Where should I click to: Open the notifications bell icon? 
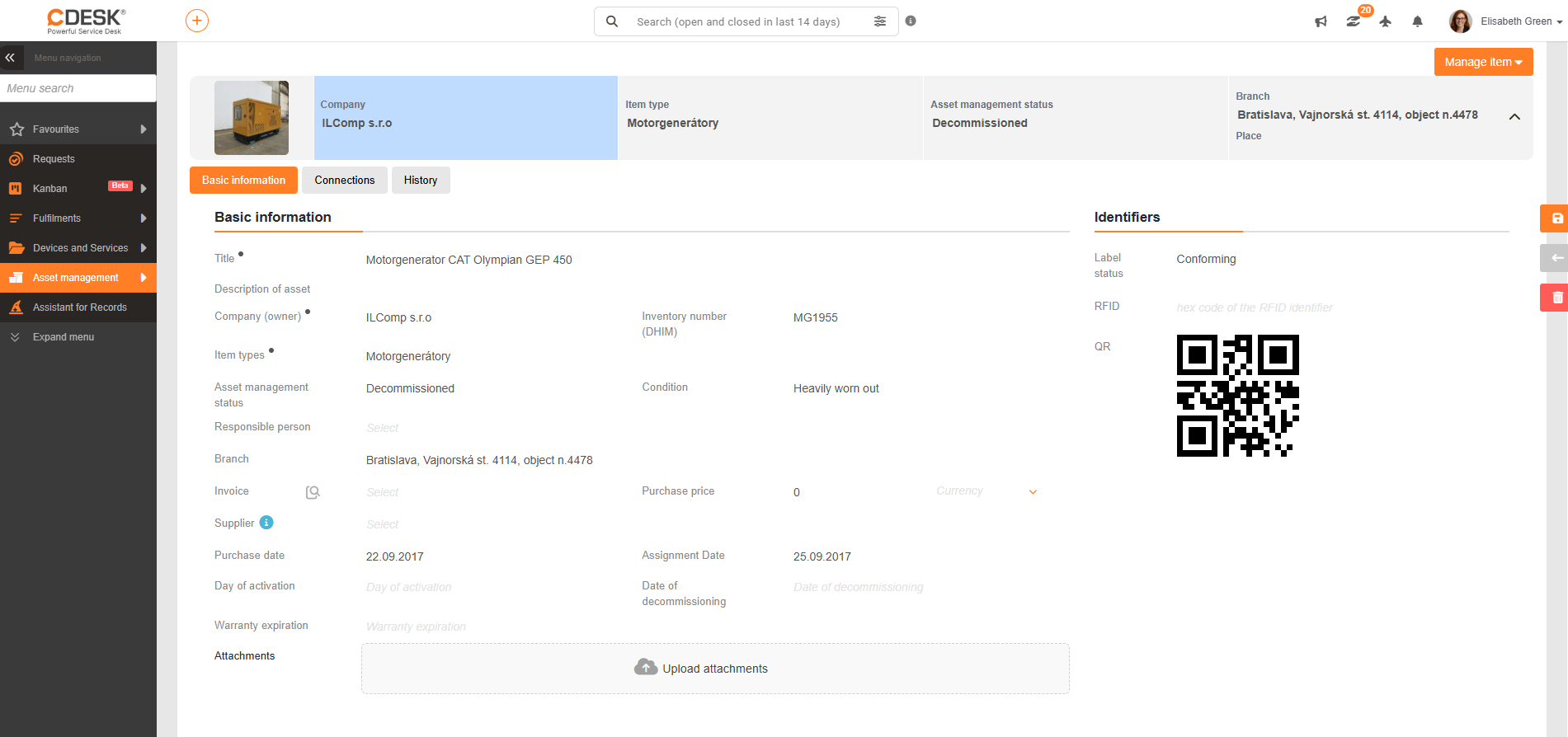click(1417, 21)
